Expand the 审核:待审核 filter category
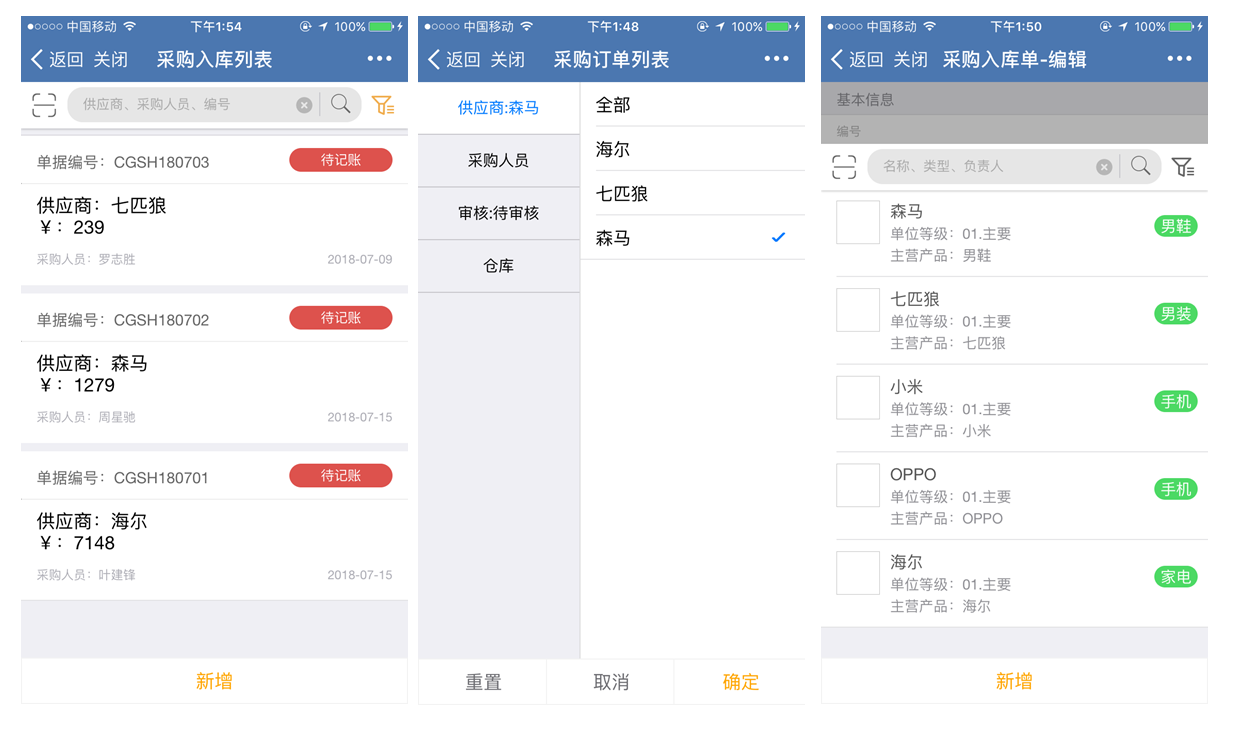 tap(498, 214)
